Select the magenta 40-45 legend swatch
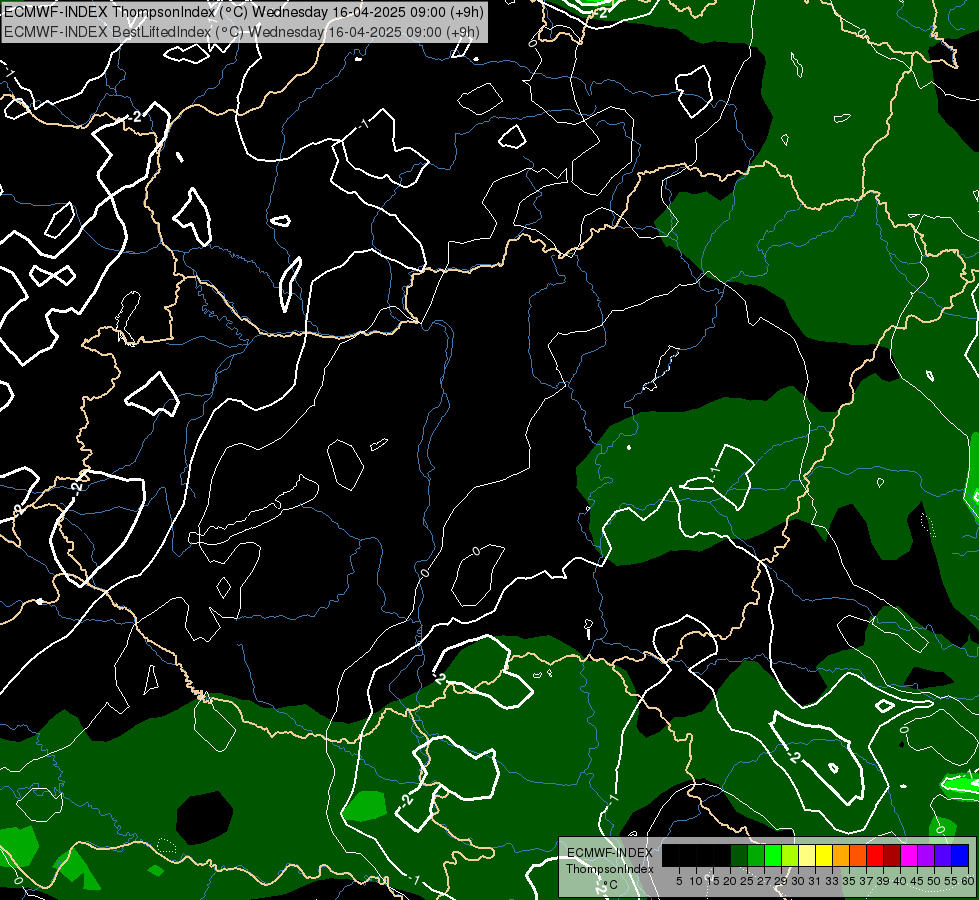 pyautogui.click(x=909, y=855)
